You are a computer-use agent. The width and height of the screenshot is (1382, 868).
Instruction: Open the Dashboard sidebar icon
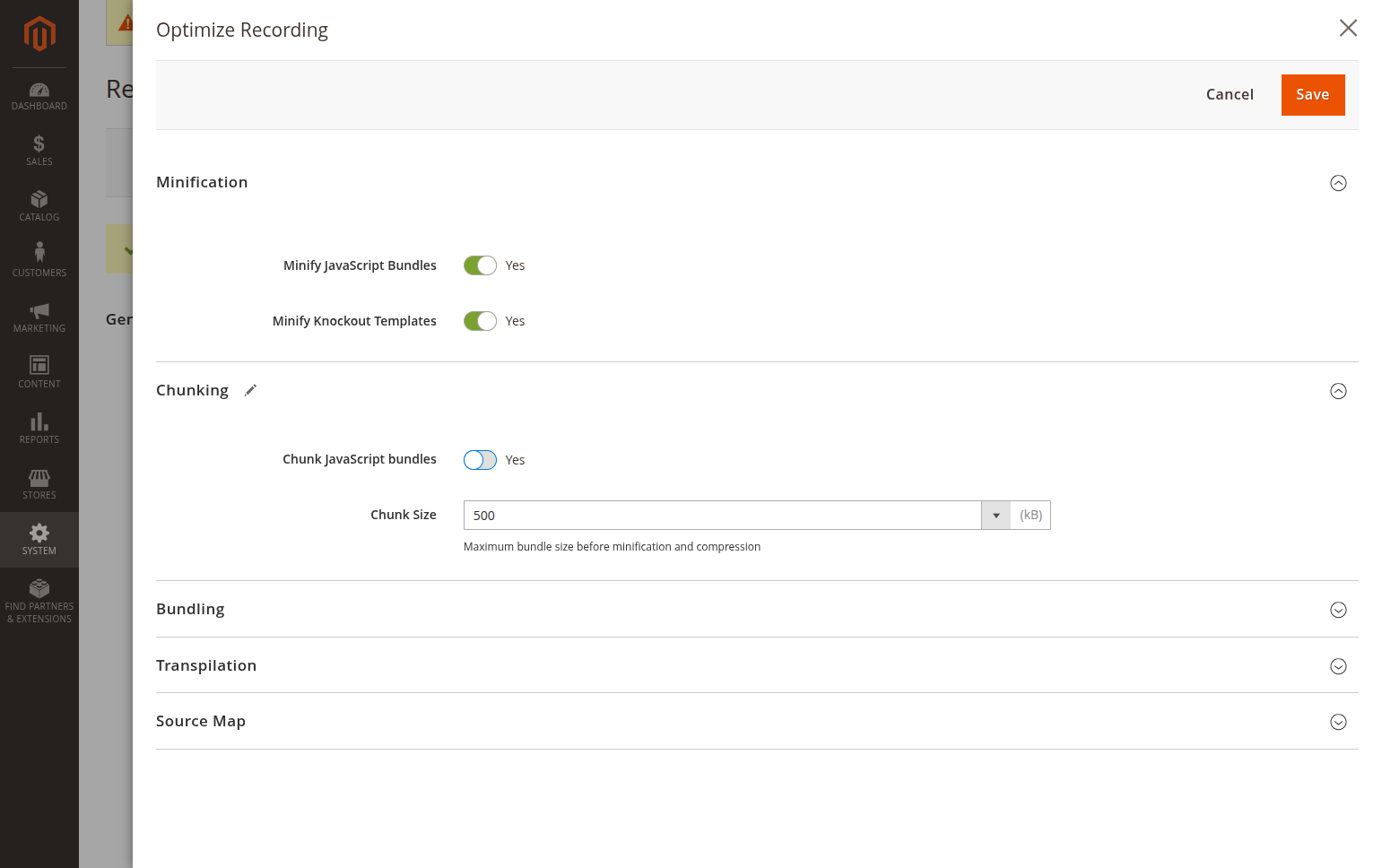(x=39, y=90)
